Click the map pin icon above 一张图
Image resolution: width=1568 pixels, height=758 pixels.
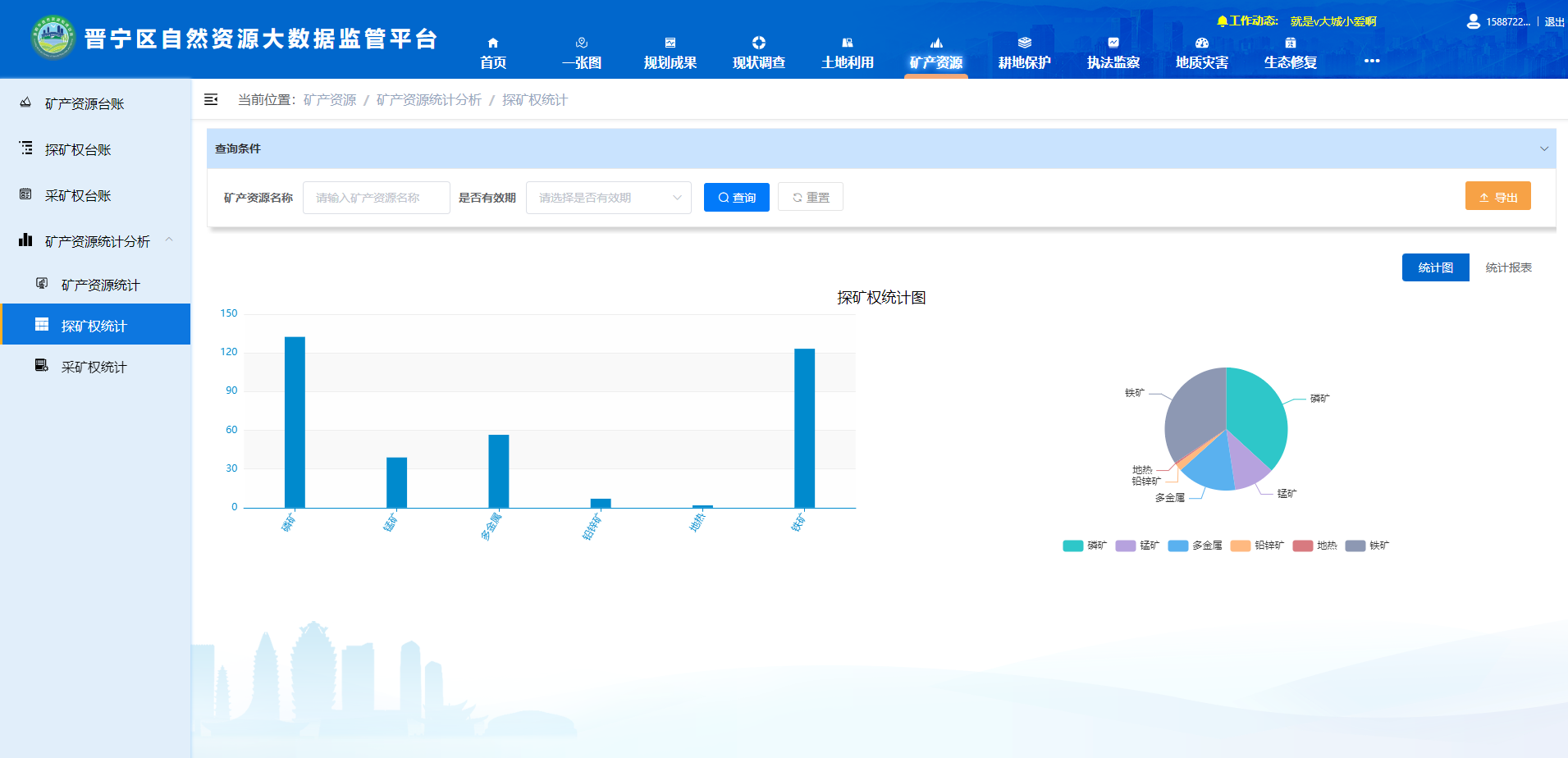click(x=582, y=43)
